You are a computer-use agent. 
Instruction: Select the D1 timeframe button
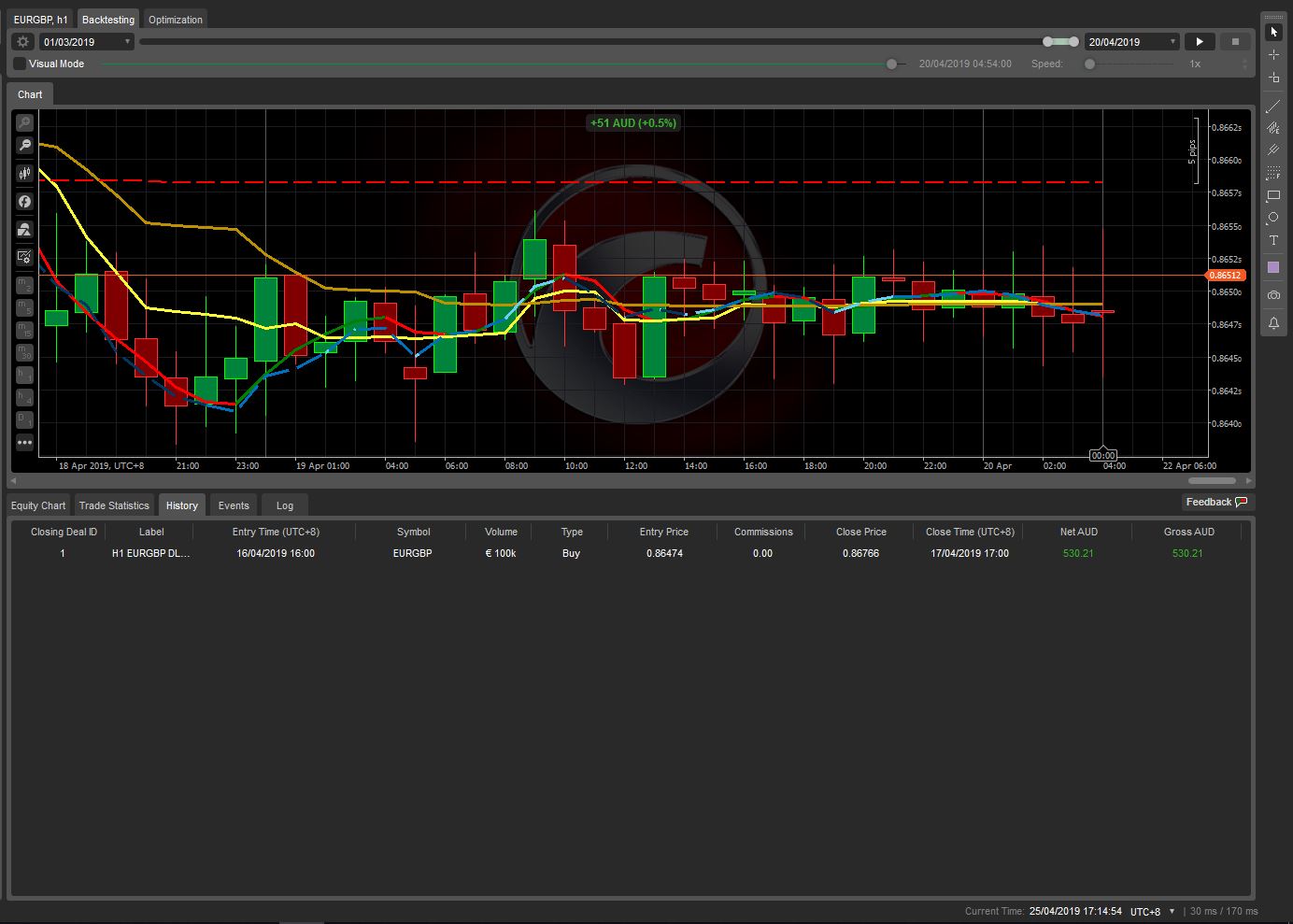tap(24, 420)
